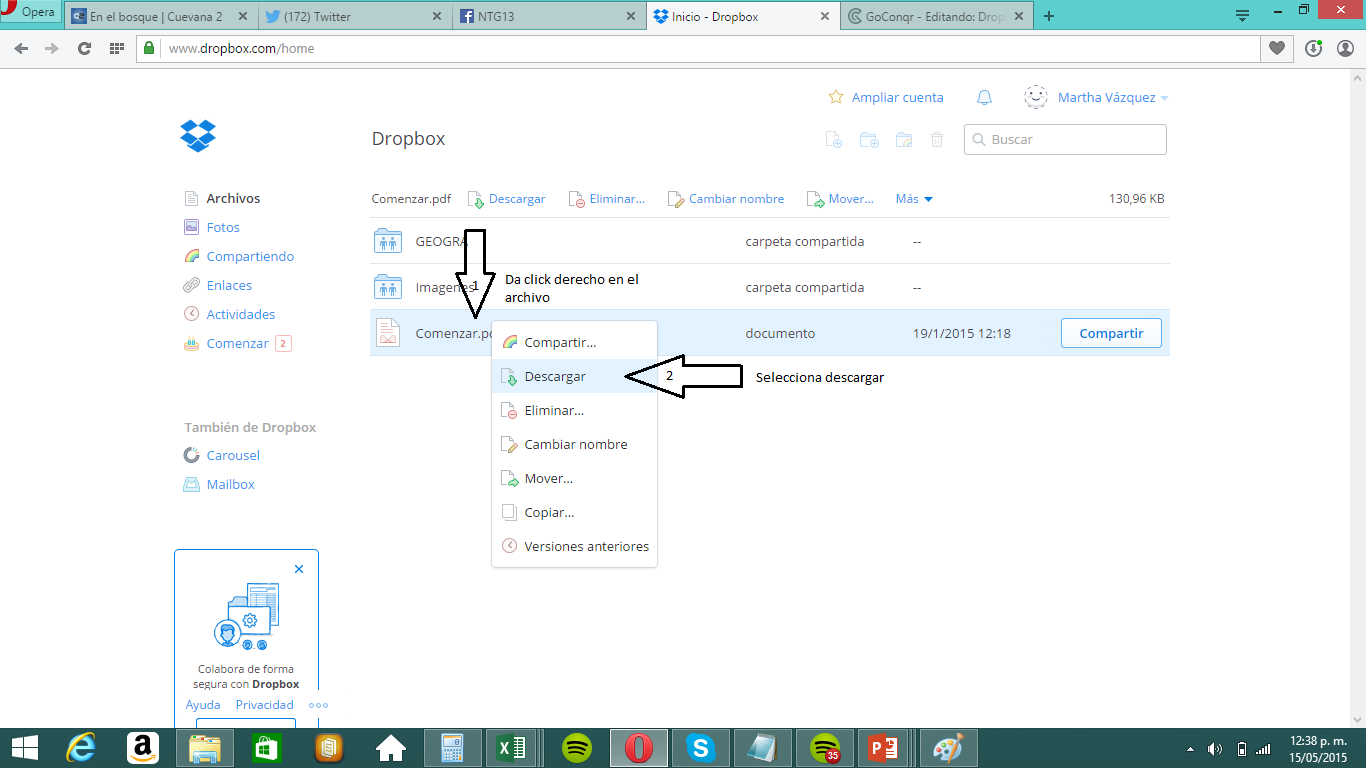The height and width of the screenshot is (768, 1366).
Task: Click the Dropbox logo icon
Action: [198, 135]
